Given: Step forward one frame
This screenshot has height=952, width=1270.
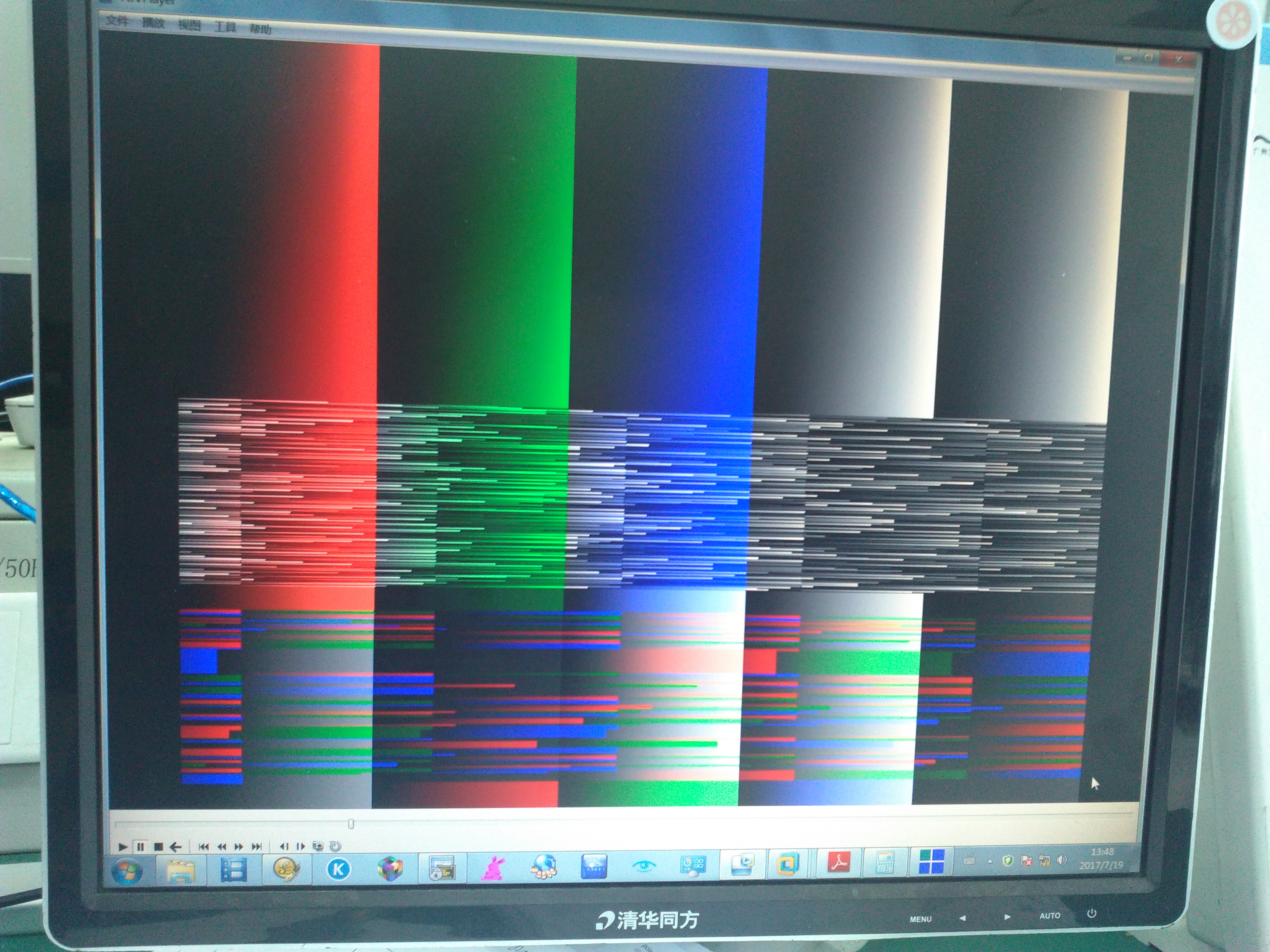Looking at the screenshot, I should (300, 847).
